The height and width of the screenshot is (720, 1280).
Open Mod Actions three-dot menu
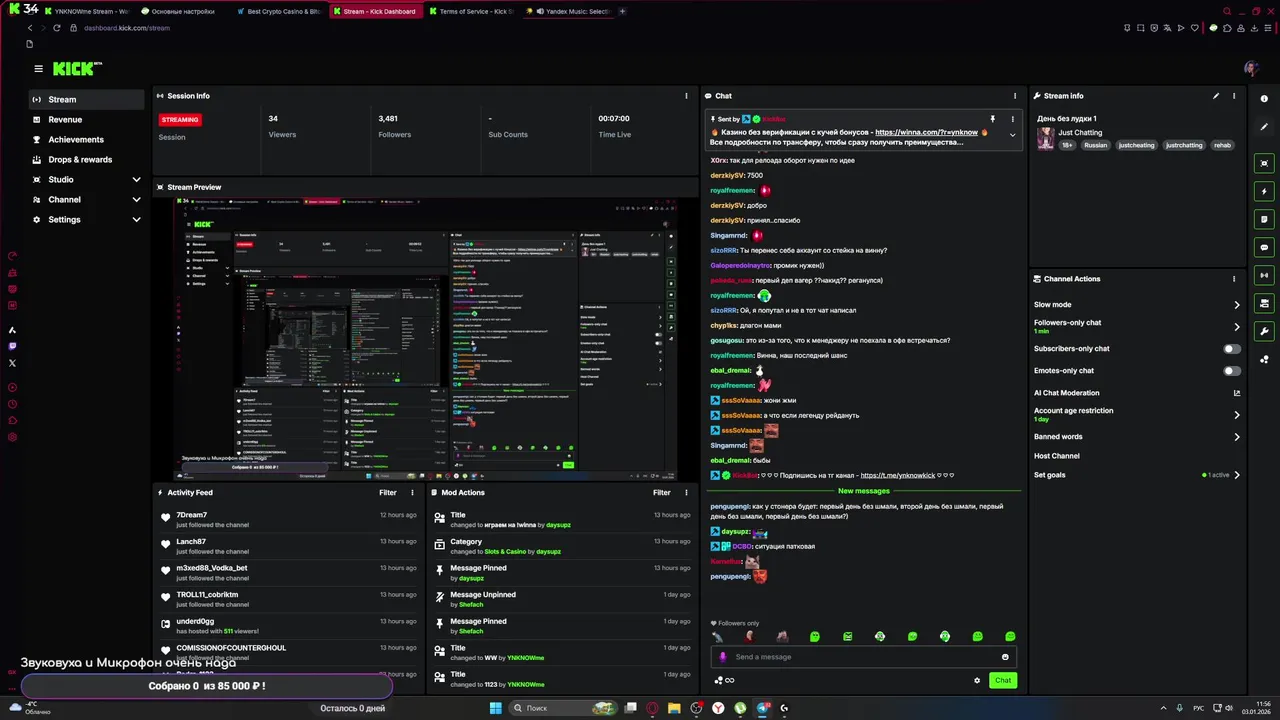tap(686, 493)
